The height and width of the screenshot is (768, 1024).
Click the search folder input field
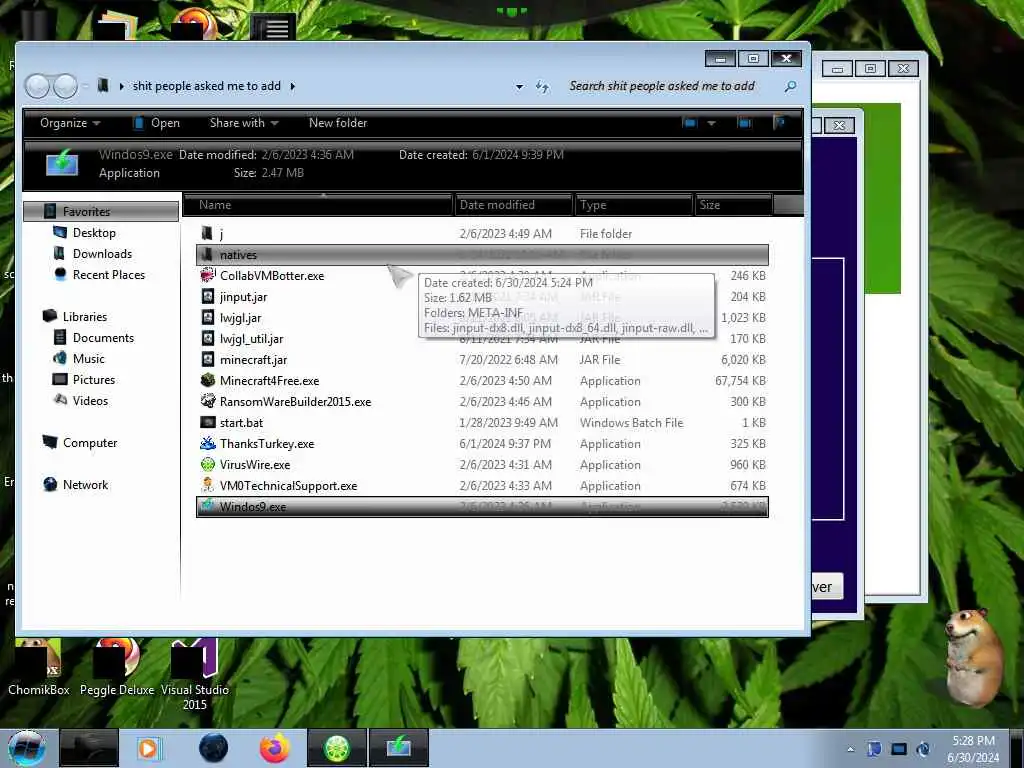click(673, 86)
